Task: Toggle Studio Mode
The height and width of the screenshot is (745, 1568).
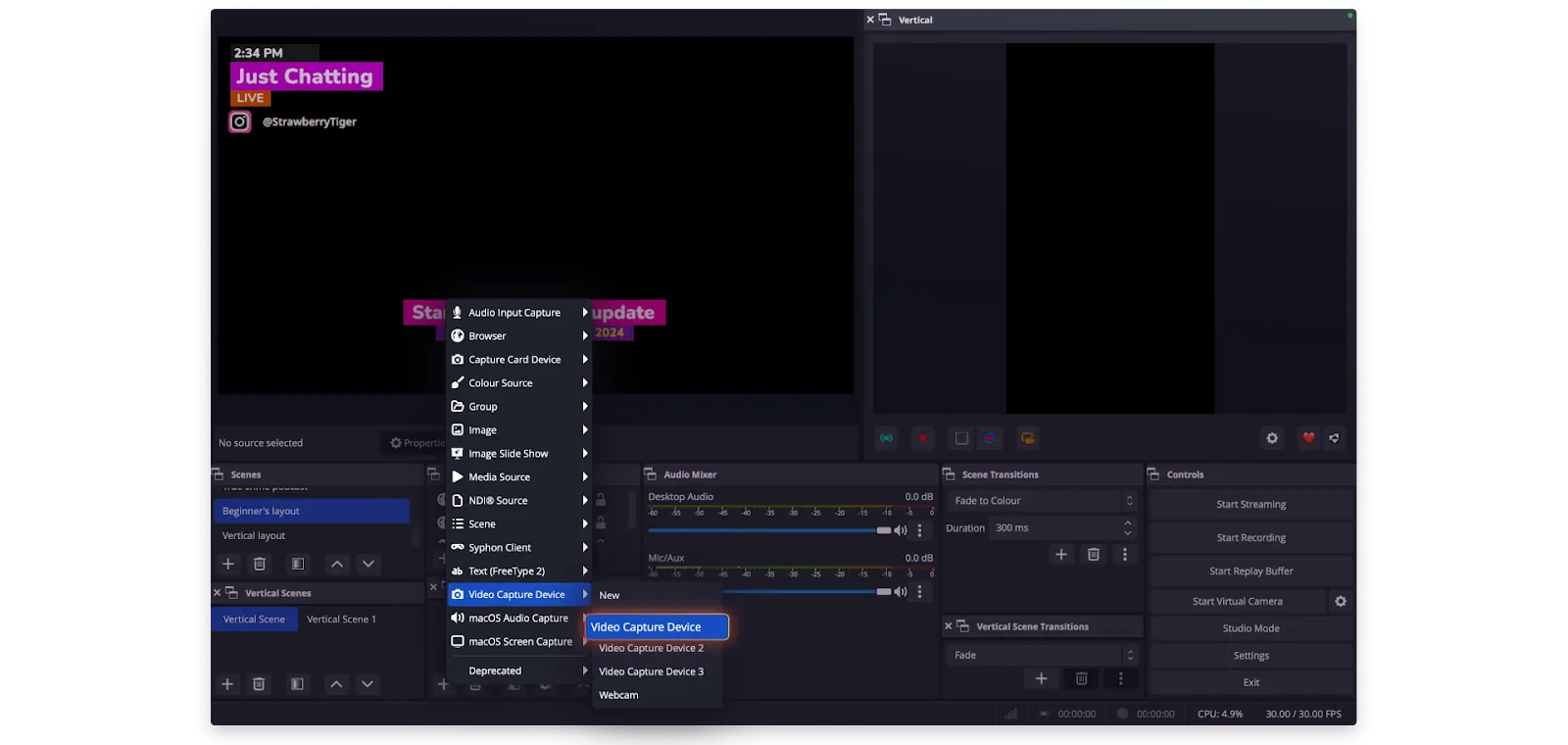Action: click(1251, 628)
